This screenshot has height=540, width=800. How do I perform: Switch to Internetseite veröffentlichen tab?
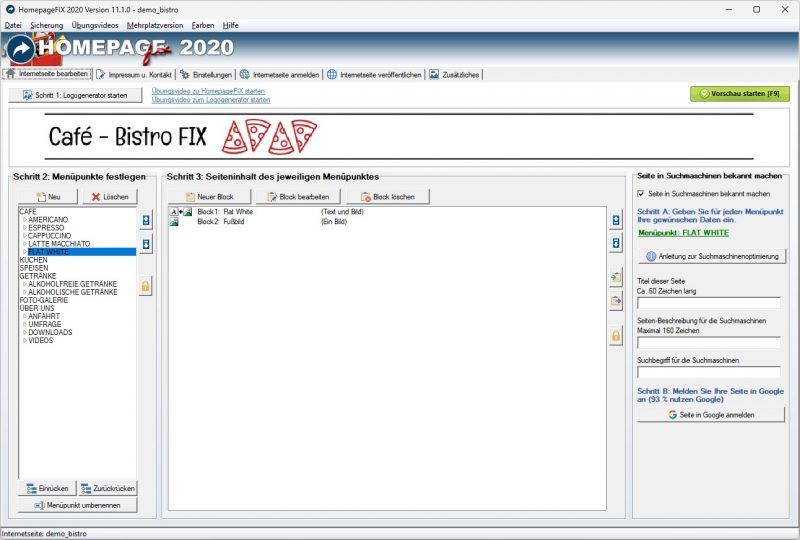(x=374, y=75)
